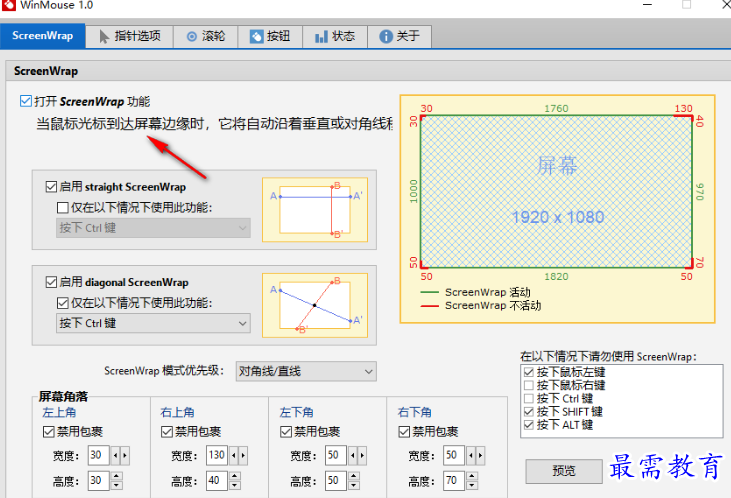Increase 右下角 宽度 with right arrow
The image size is (731, 498).
pyautogui.click(x=480, y=456)
